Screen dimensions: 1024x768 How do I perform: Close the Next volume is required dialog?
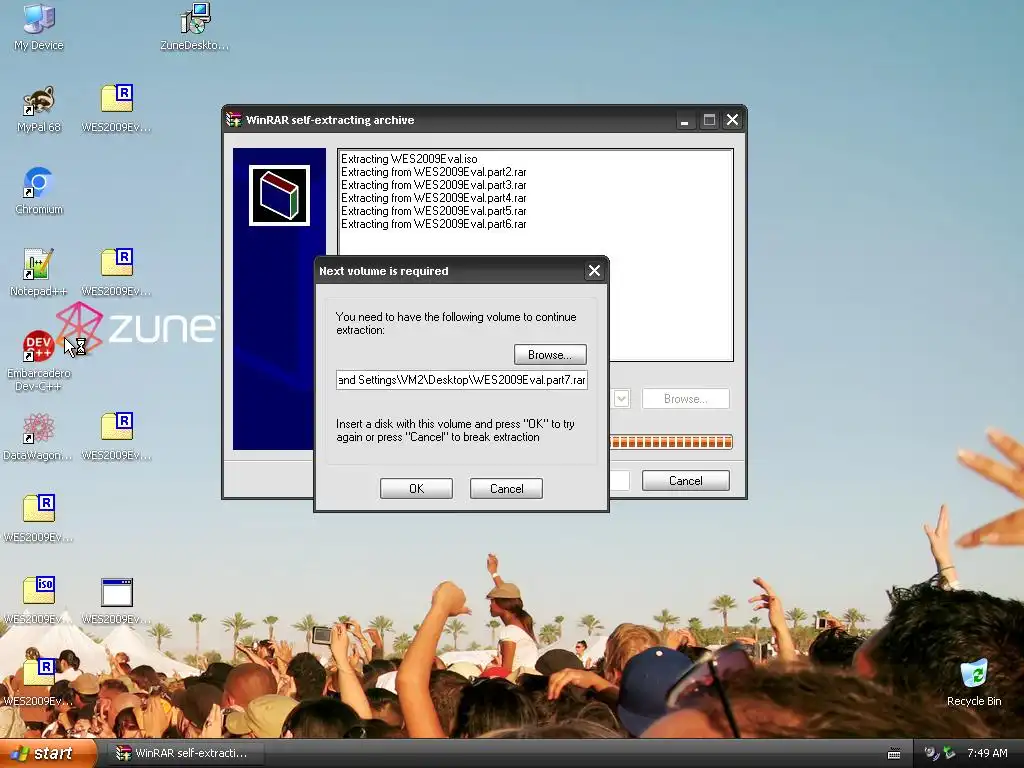594,271
